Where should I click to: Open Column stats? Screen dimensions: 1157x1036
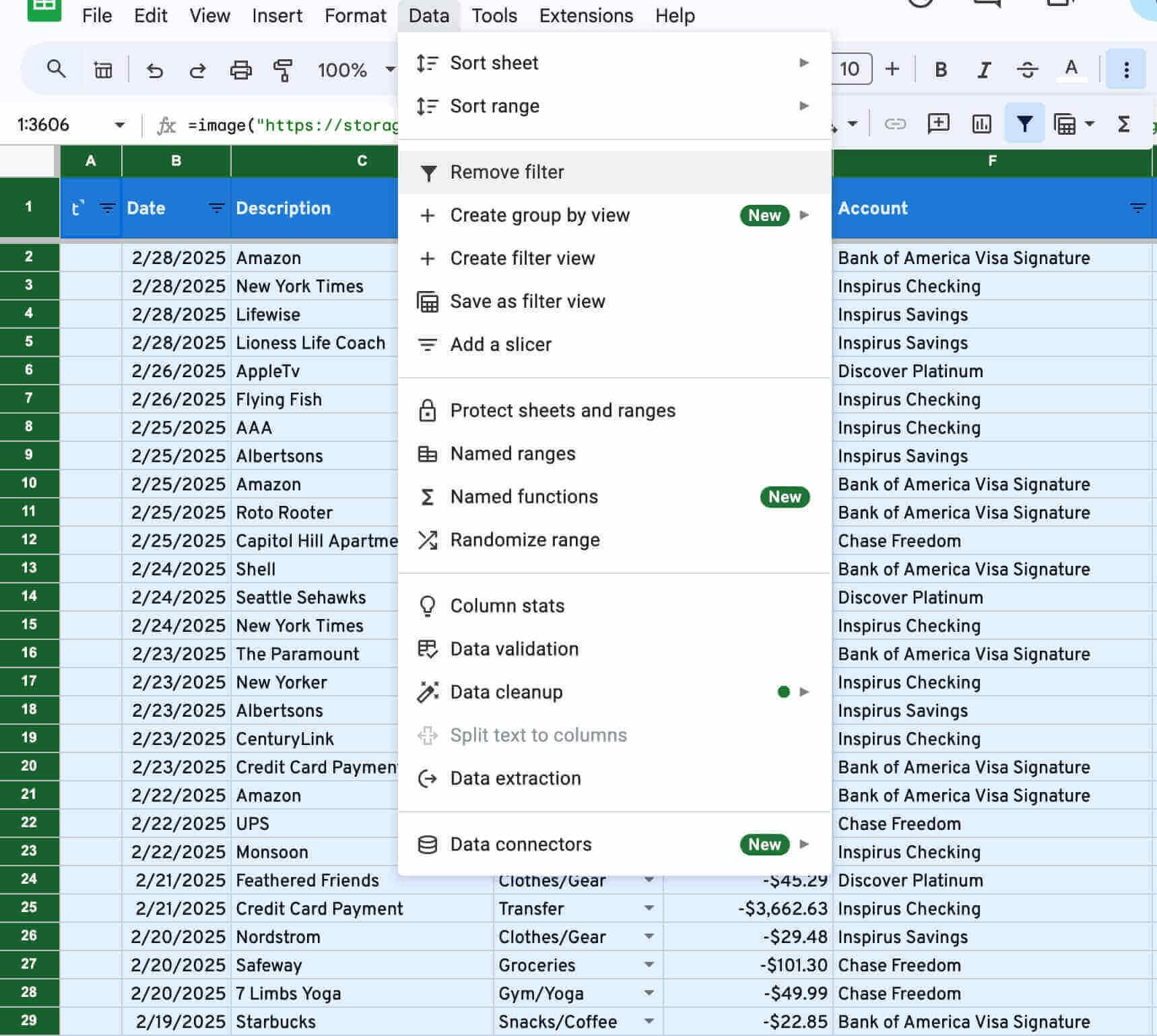pos(614,606)
